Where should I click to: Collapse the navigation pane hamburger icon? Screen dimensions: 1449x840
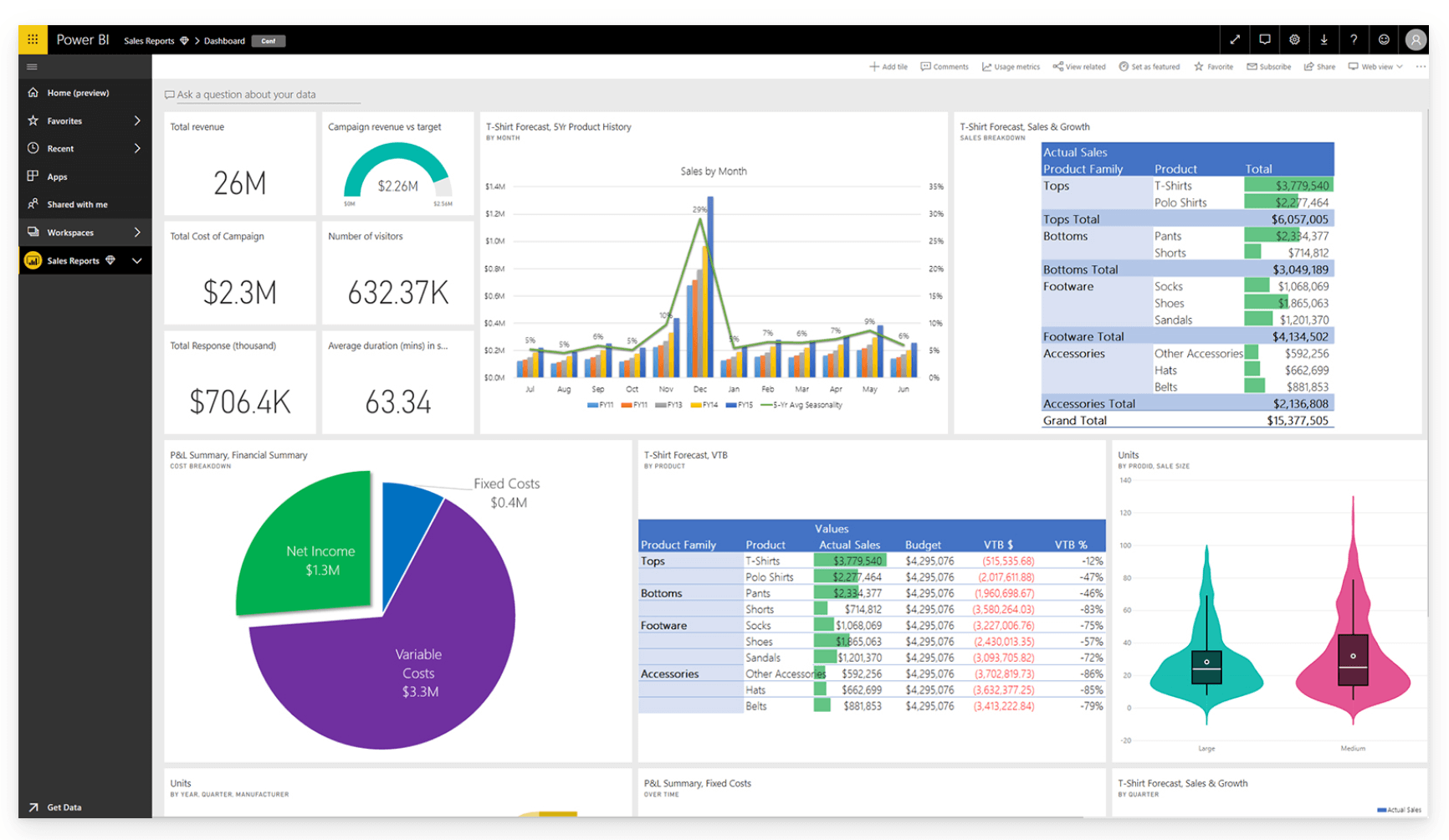[33, 67]
